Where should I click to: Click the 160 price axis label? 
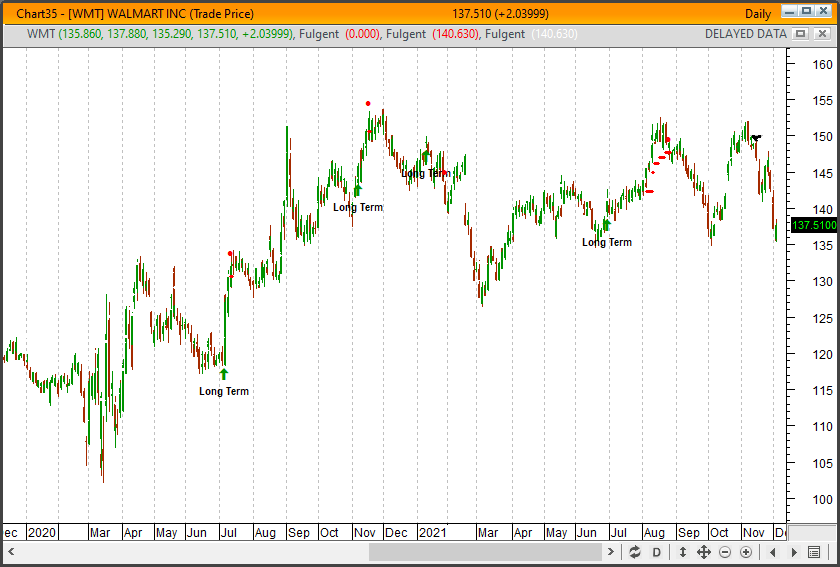(x=822, y=64)
